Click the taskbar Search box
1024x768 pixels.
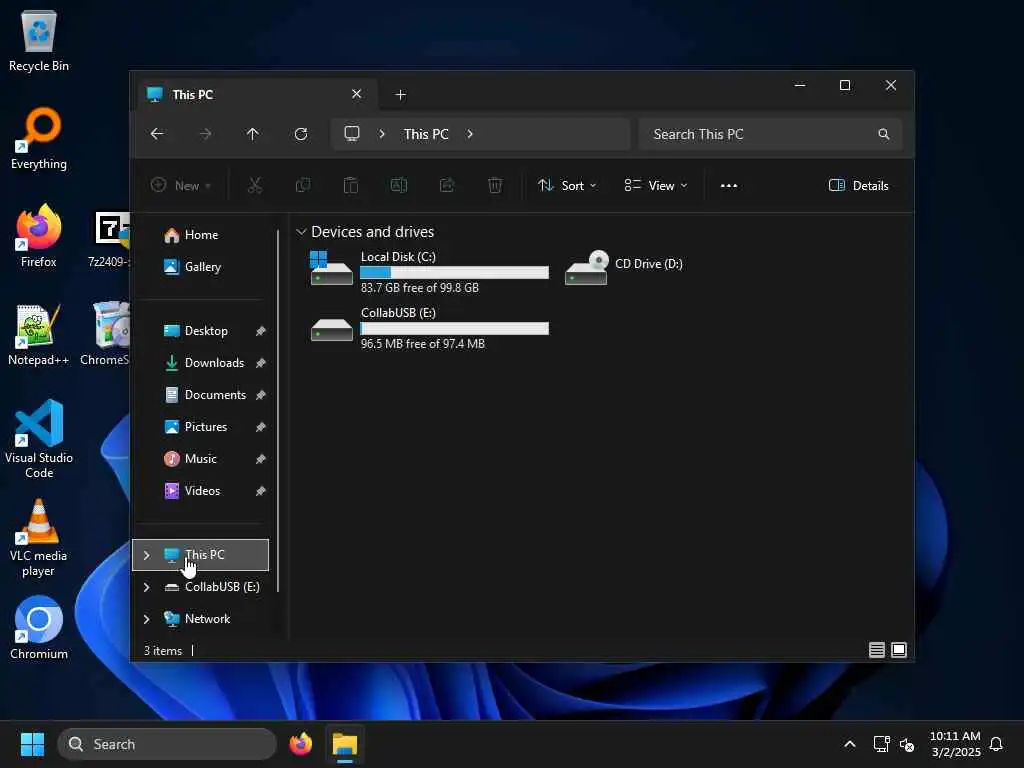[x=167, y=744]
